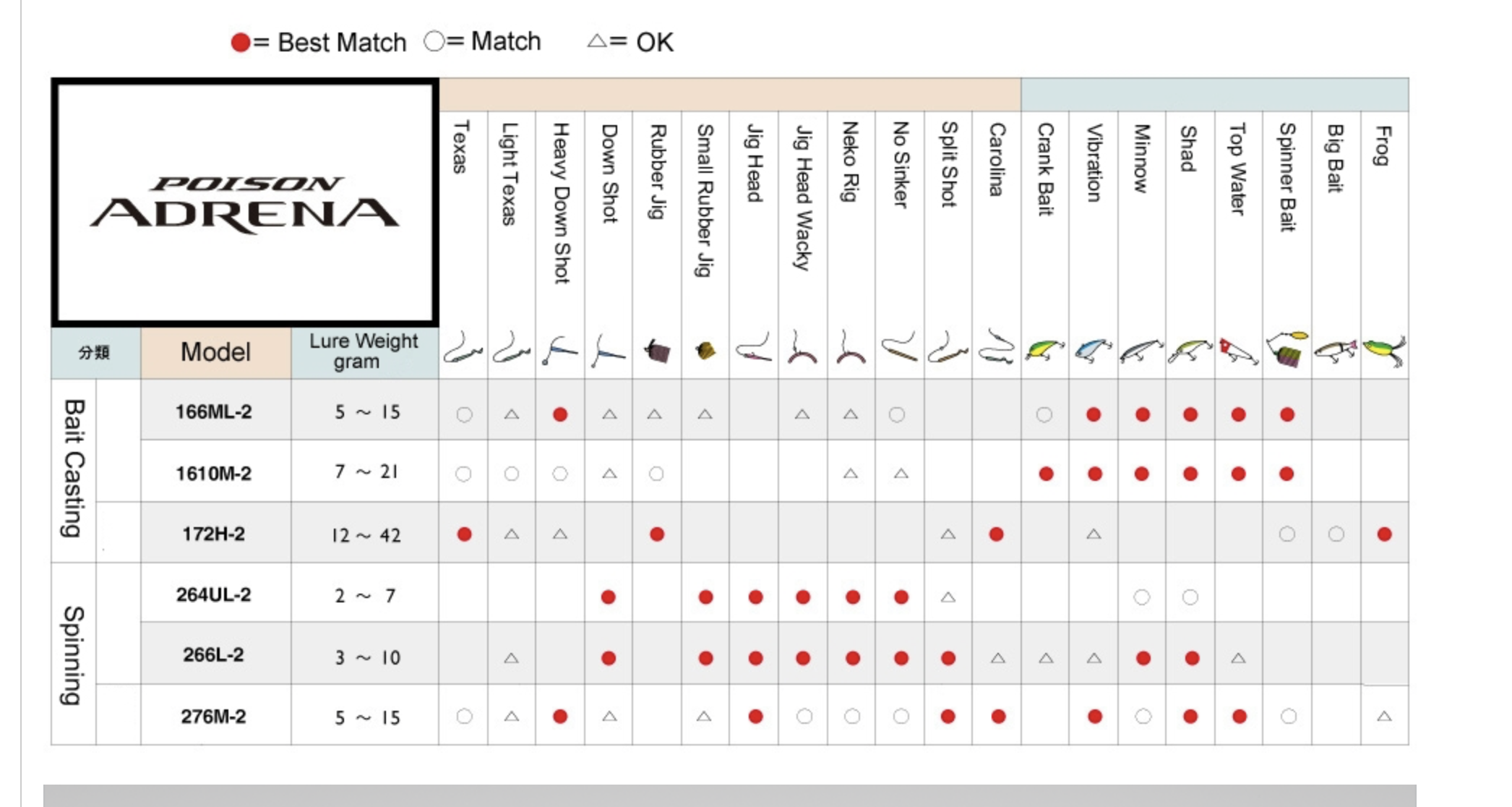Click the red Best Match legend dot
This screenshot has height=807, width=1512.
point(241,43)
